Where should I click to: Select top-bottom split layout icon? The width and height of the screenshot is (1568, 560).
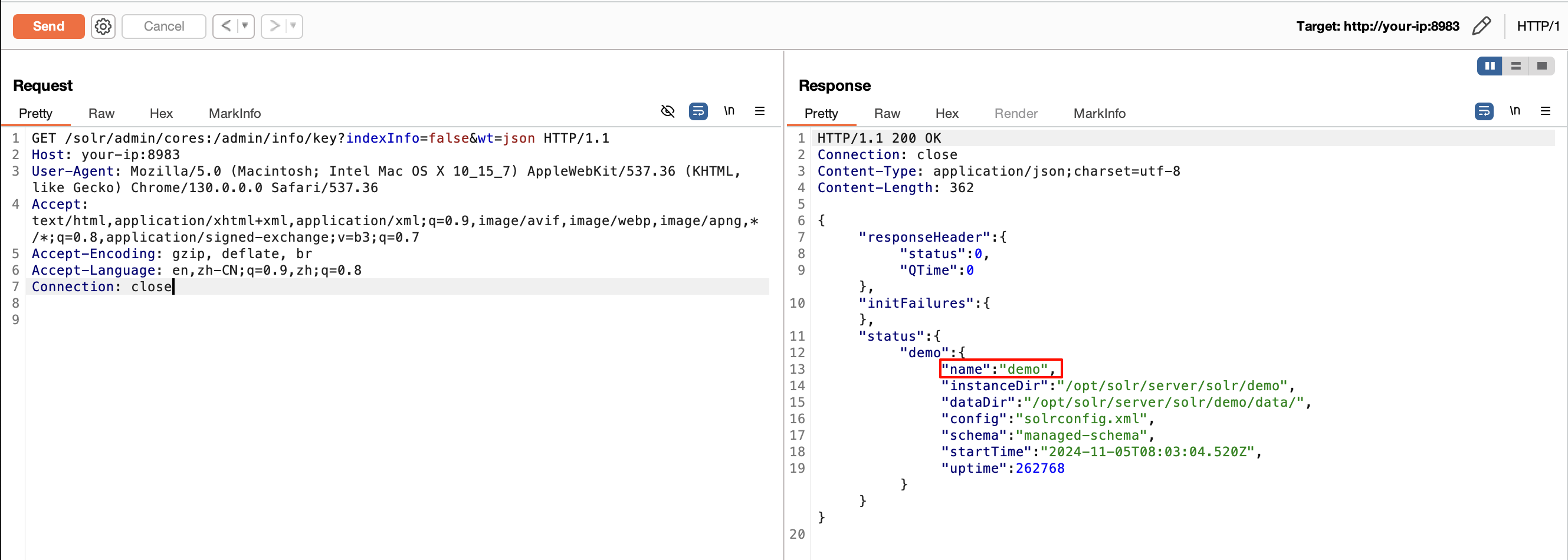point(1515,65)
